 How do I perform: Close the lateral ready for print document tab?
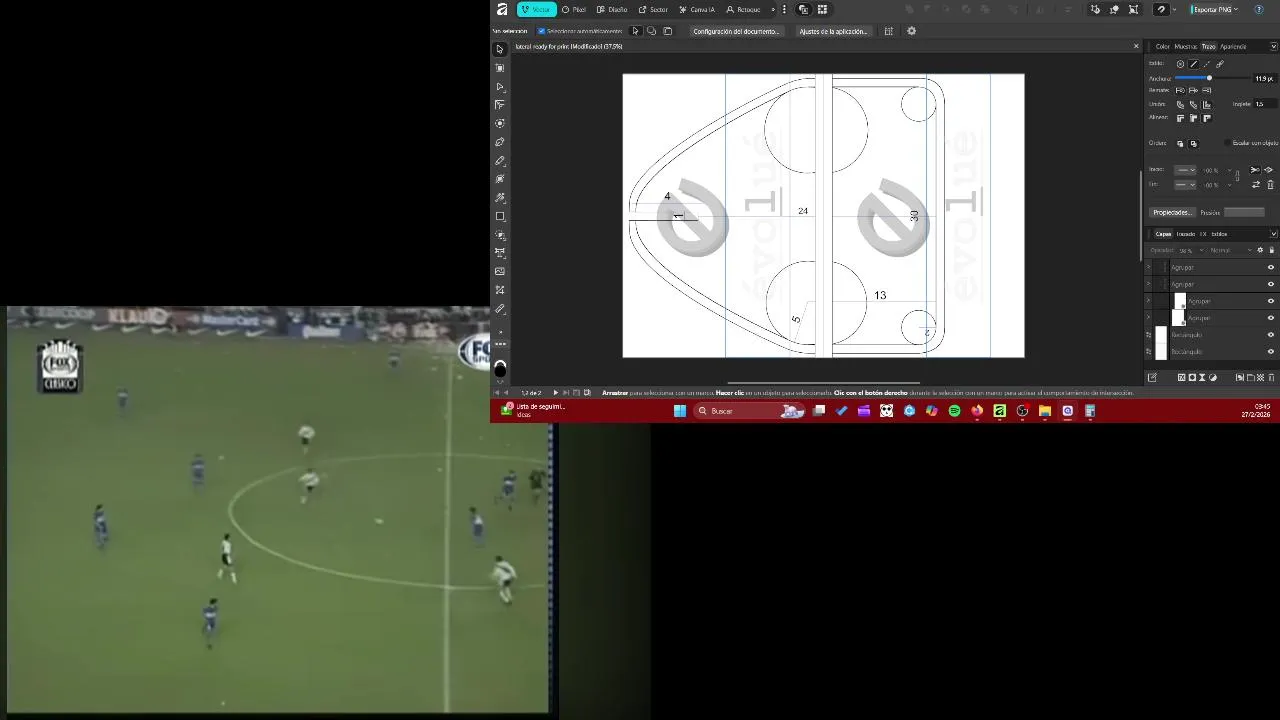[1136, 46]
